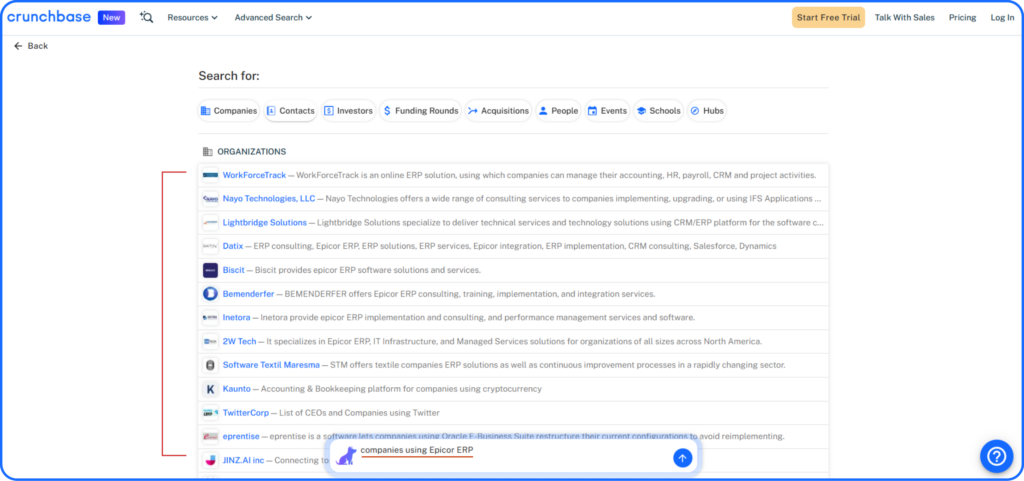
Task: Click the search box with Epicor query
Action: 513,456
